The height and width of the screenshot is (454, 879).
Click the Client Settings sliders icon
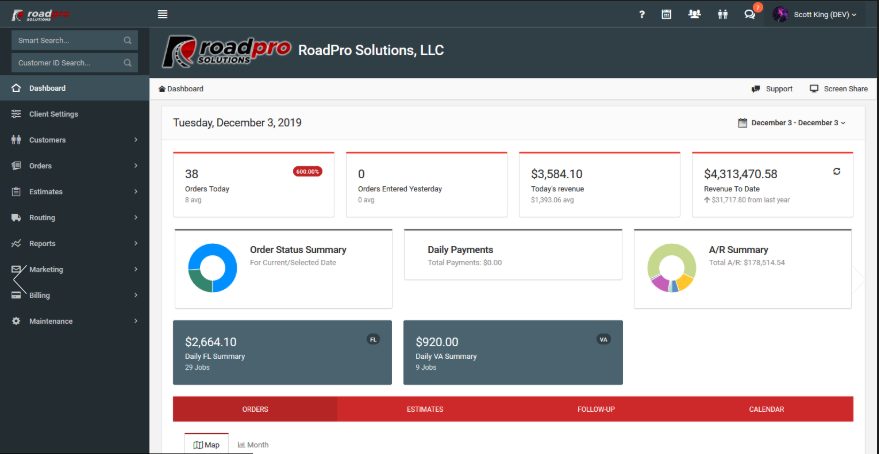coord(16,114)
